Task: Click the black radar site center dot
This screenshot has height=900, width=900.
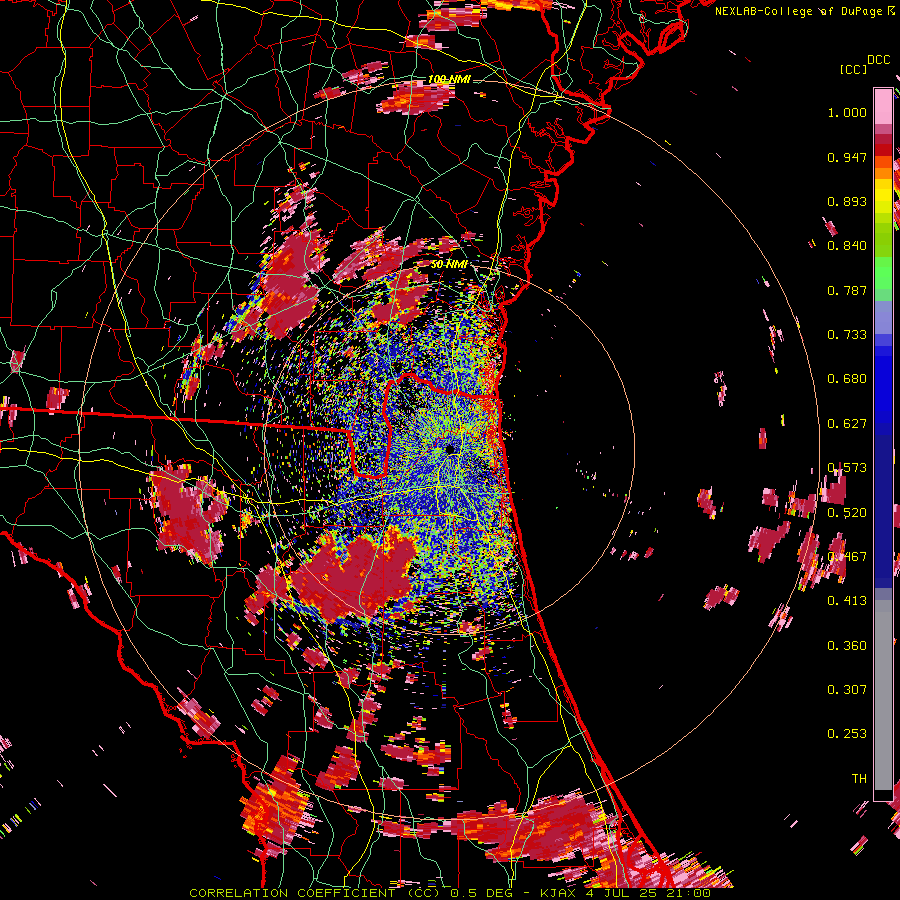Action: [x=451, y=449]
